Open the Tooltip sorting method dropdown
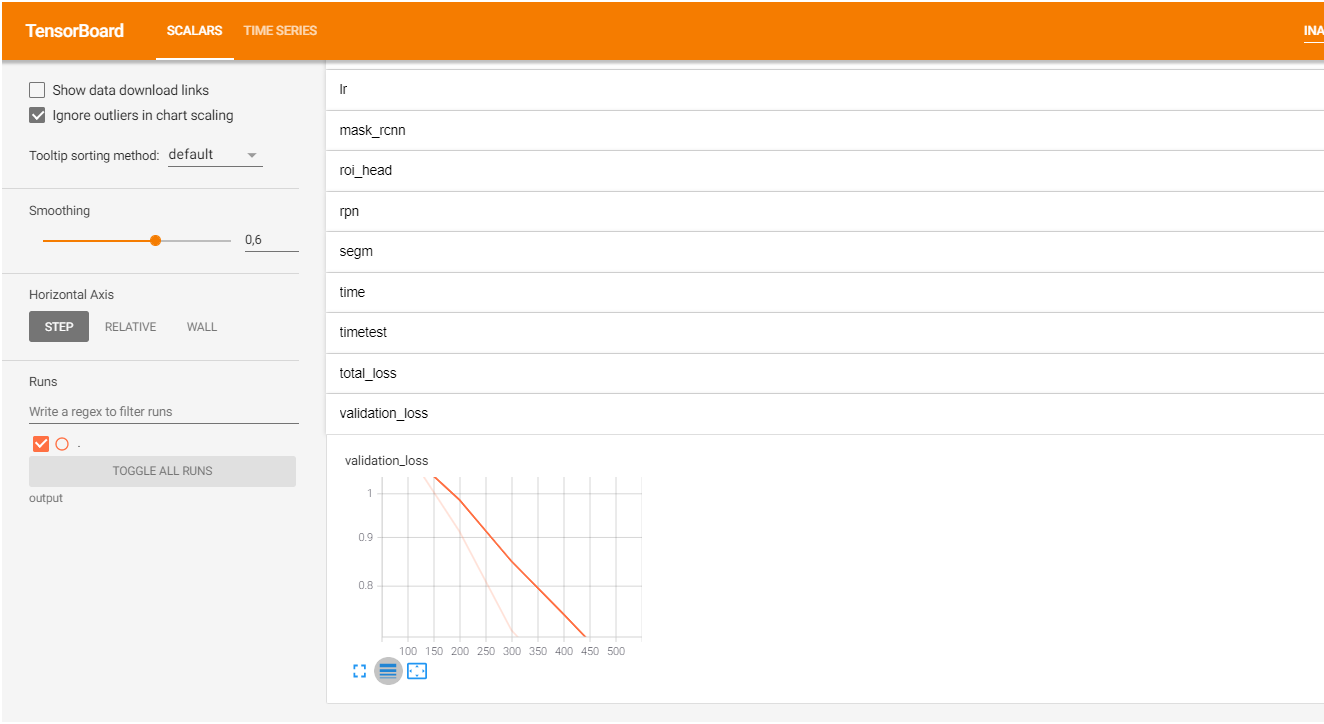 tap(214, 153)
